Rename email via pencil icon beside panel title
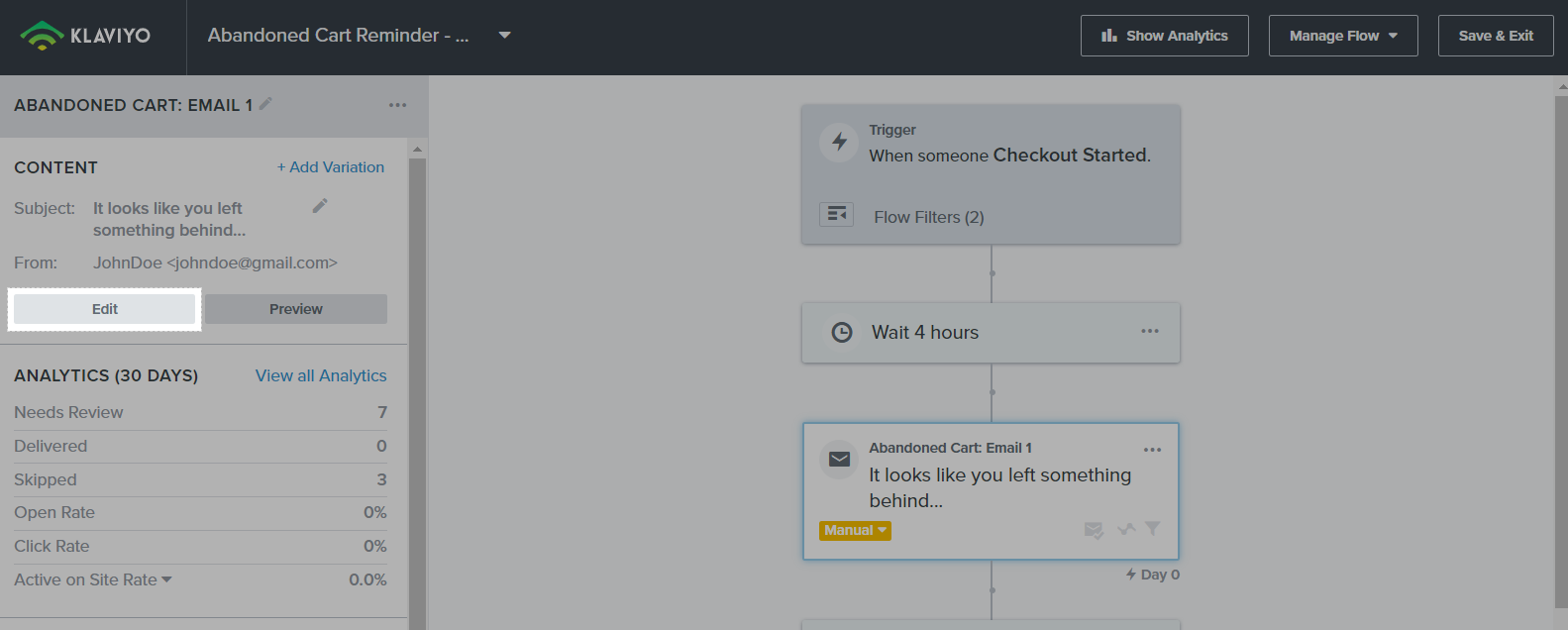Screen dimensions: 1568x630 coord(265,104)
